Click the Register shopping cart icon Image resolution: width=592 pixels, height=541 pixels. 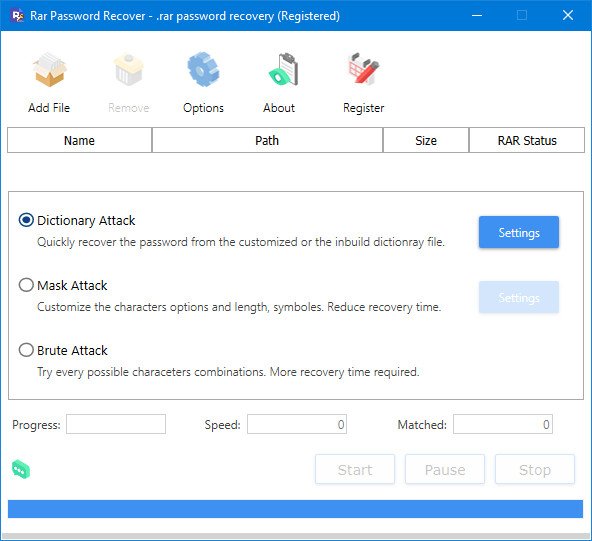pyautogui.click(x=363, y=69)
